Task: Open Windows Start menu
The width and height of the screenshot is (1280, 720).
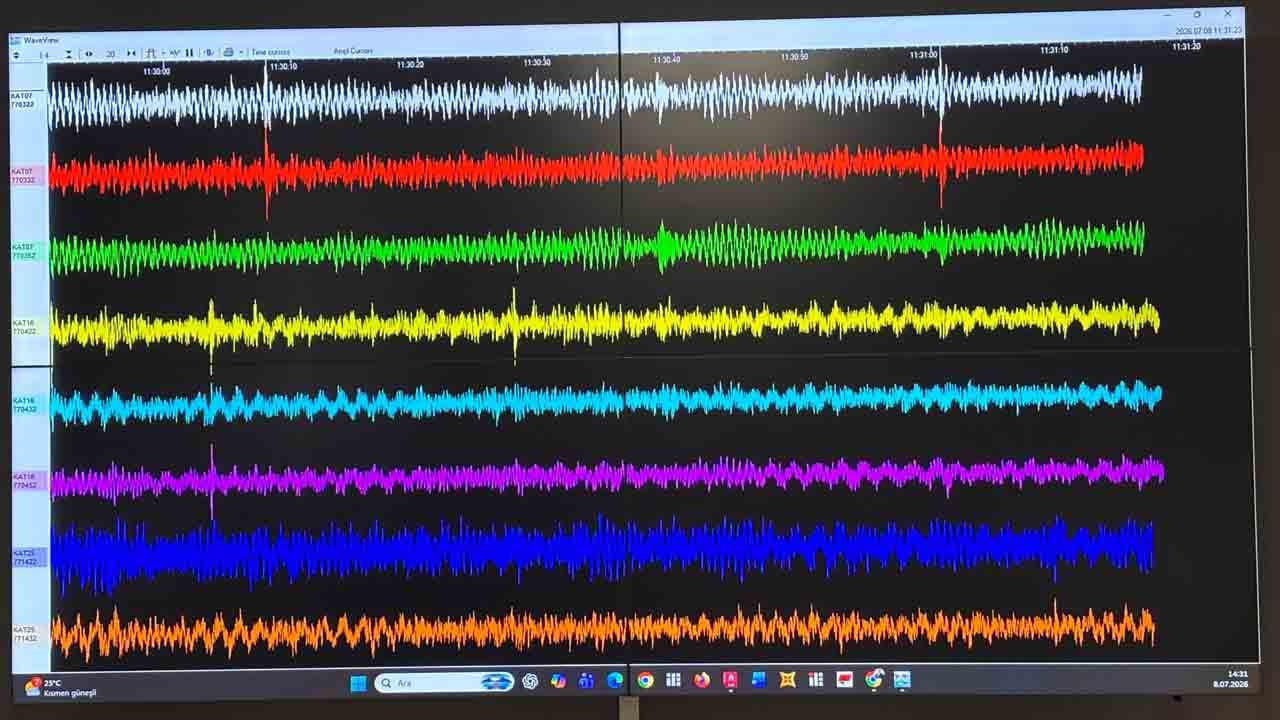Action: click(x=358, y=683)
